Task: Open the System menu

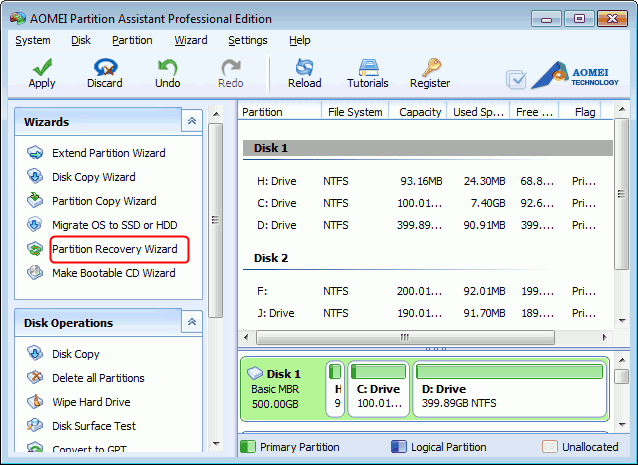Action: coord(33,40)
